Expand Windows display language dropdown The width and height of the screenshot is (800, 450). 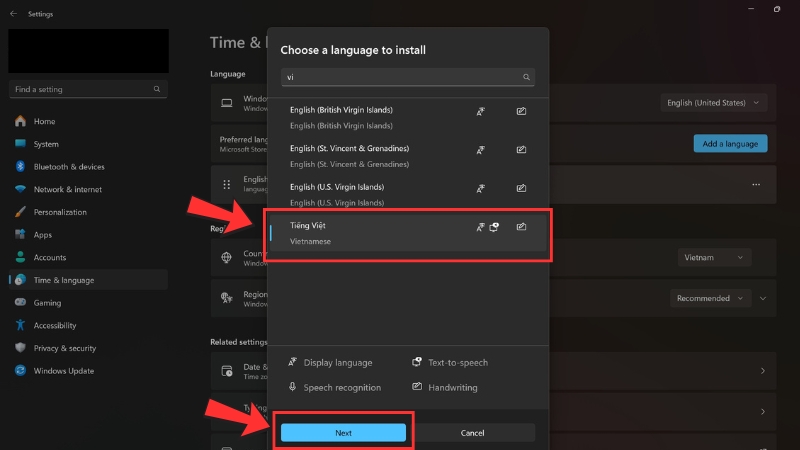click(x=714, y=102)
